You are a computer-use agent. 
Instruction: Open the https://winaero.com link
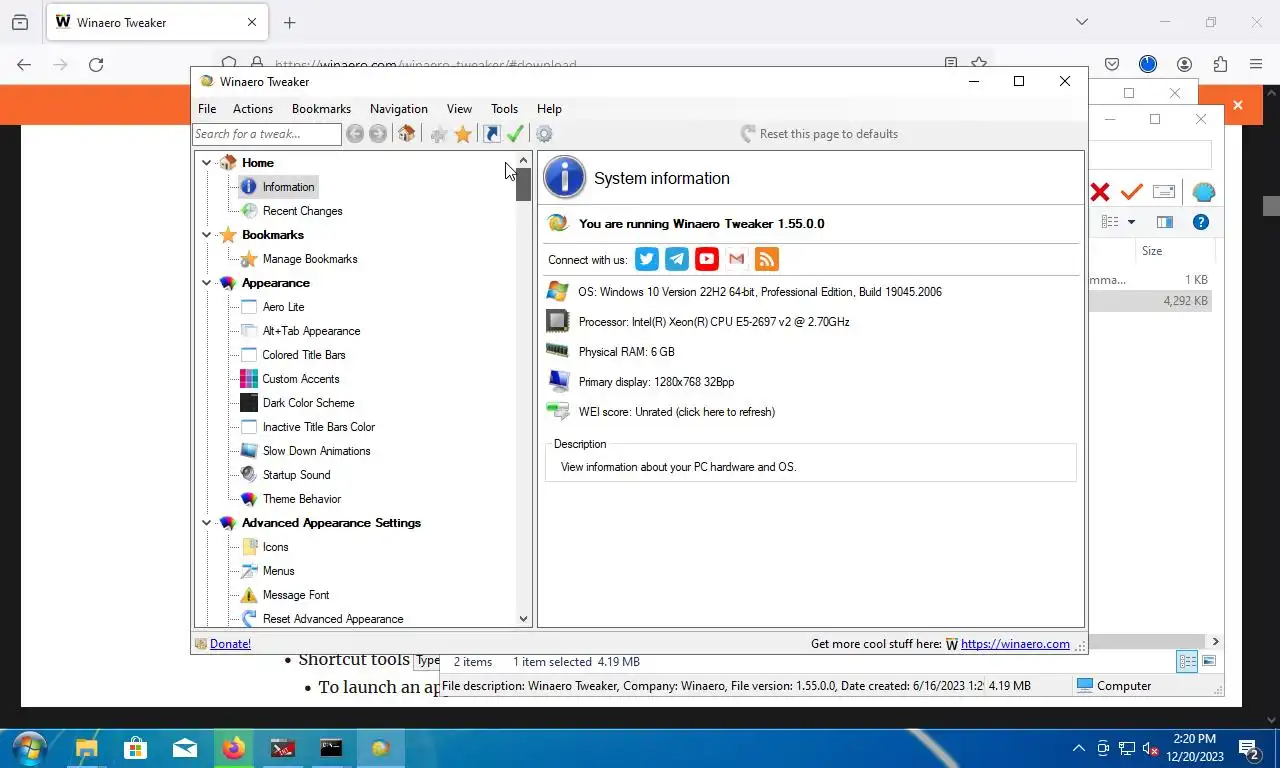point(1015,644)
